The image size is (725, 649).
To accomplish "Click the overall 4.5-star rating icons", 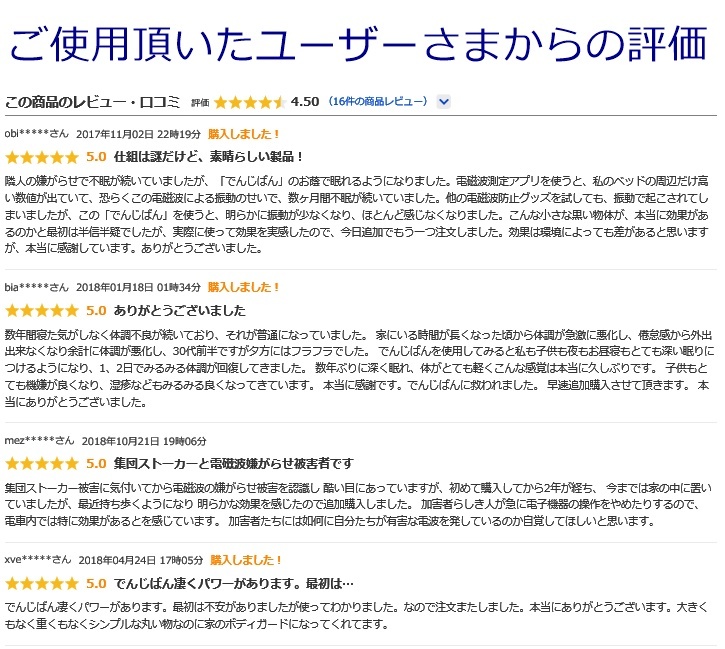I will click(249, 102).
